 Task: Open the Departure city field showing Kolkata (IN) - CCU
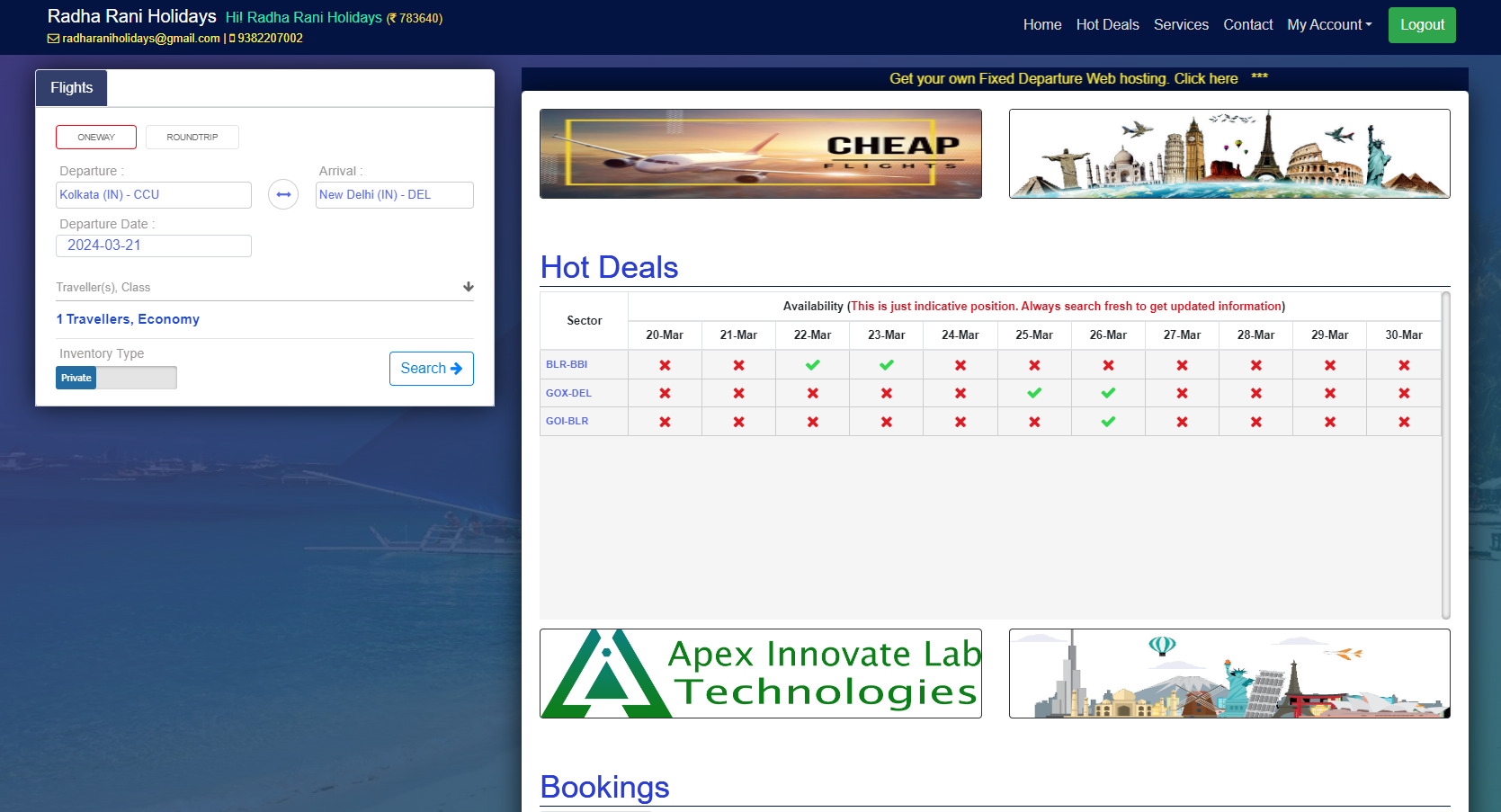tap(153, 194)
